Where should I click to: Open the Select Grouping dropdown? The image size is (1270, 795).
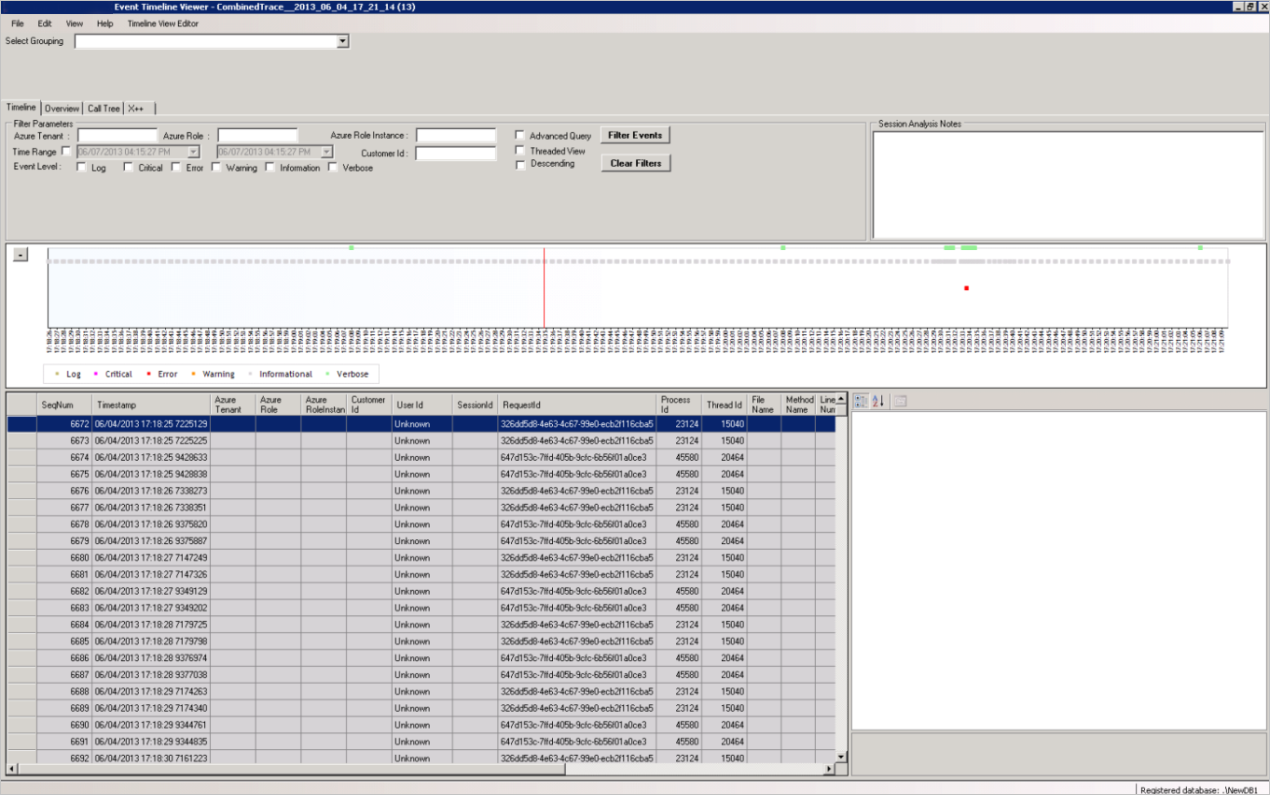click(343, 41)
